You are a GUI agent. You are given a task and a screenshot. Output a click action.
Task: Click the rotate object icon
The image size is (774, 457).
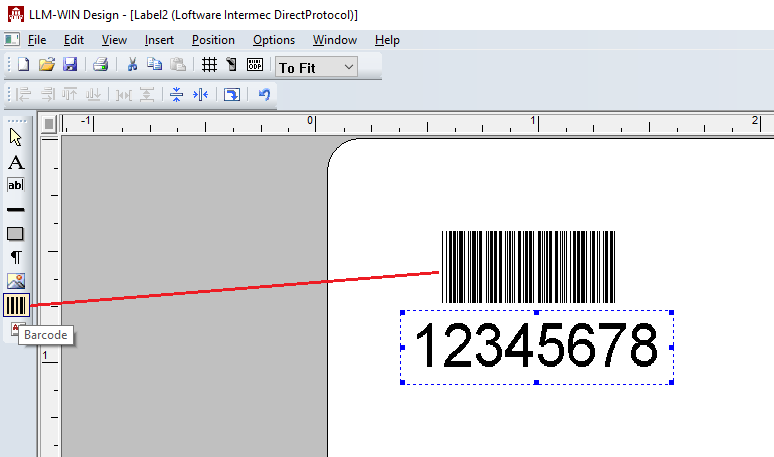[232, 94]
